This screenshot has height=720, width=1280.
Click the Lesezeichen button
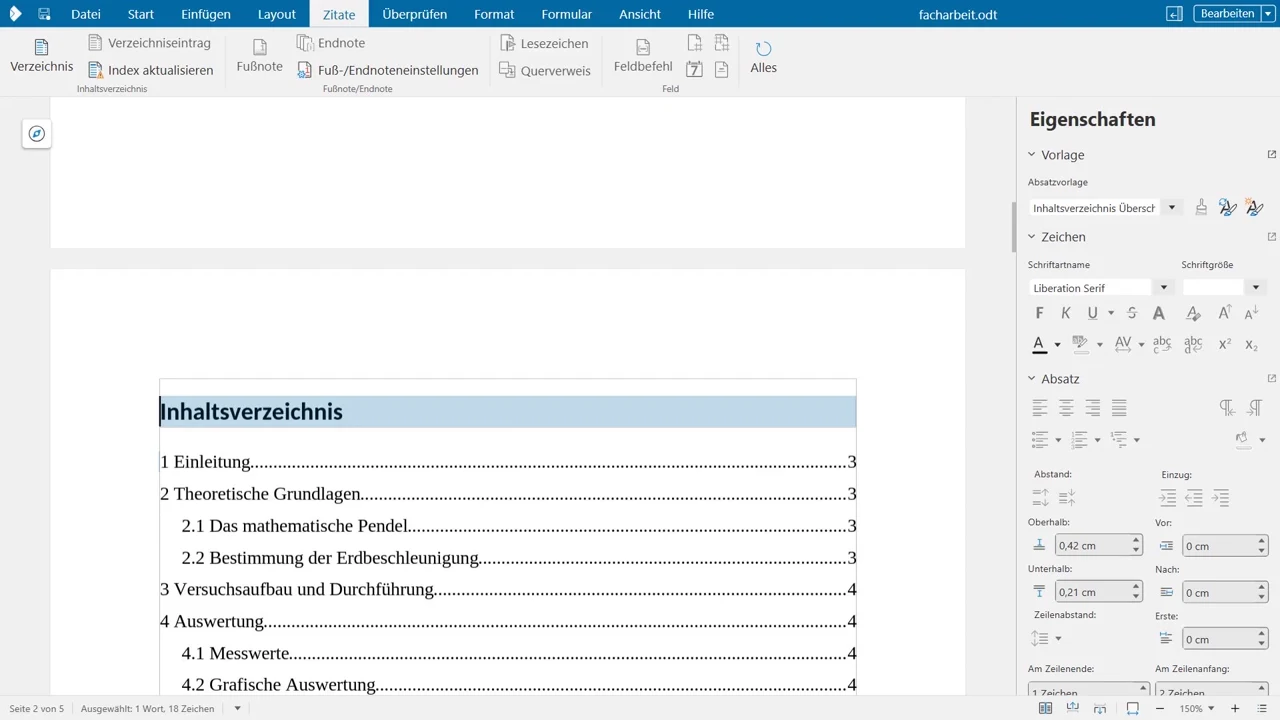click(x=545, y=43)
